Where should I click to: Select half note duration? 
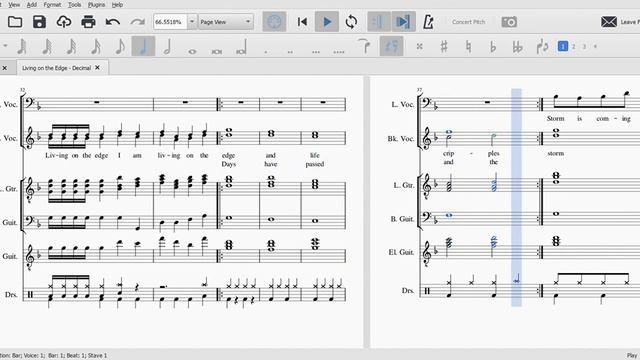tap(167, 47)
